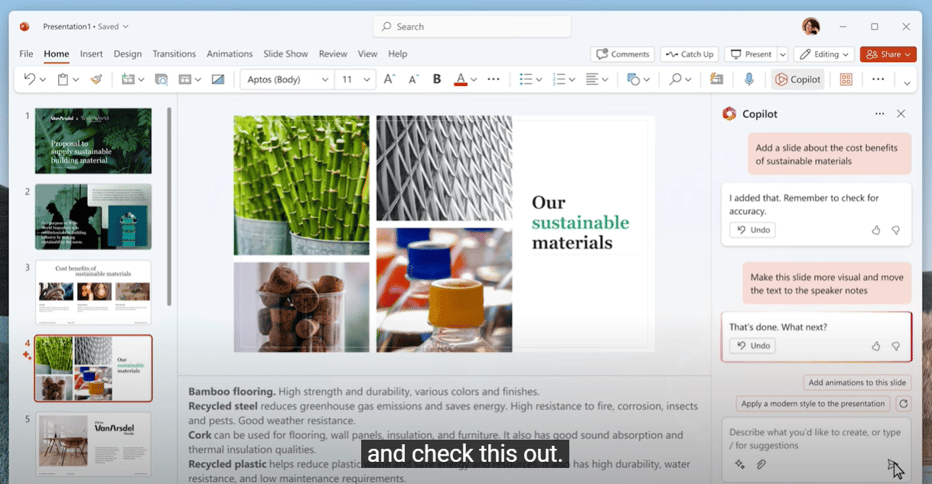Click the Comments button
The height and width of the screenshot is (484, 932).
[x=622, y=54]
